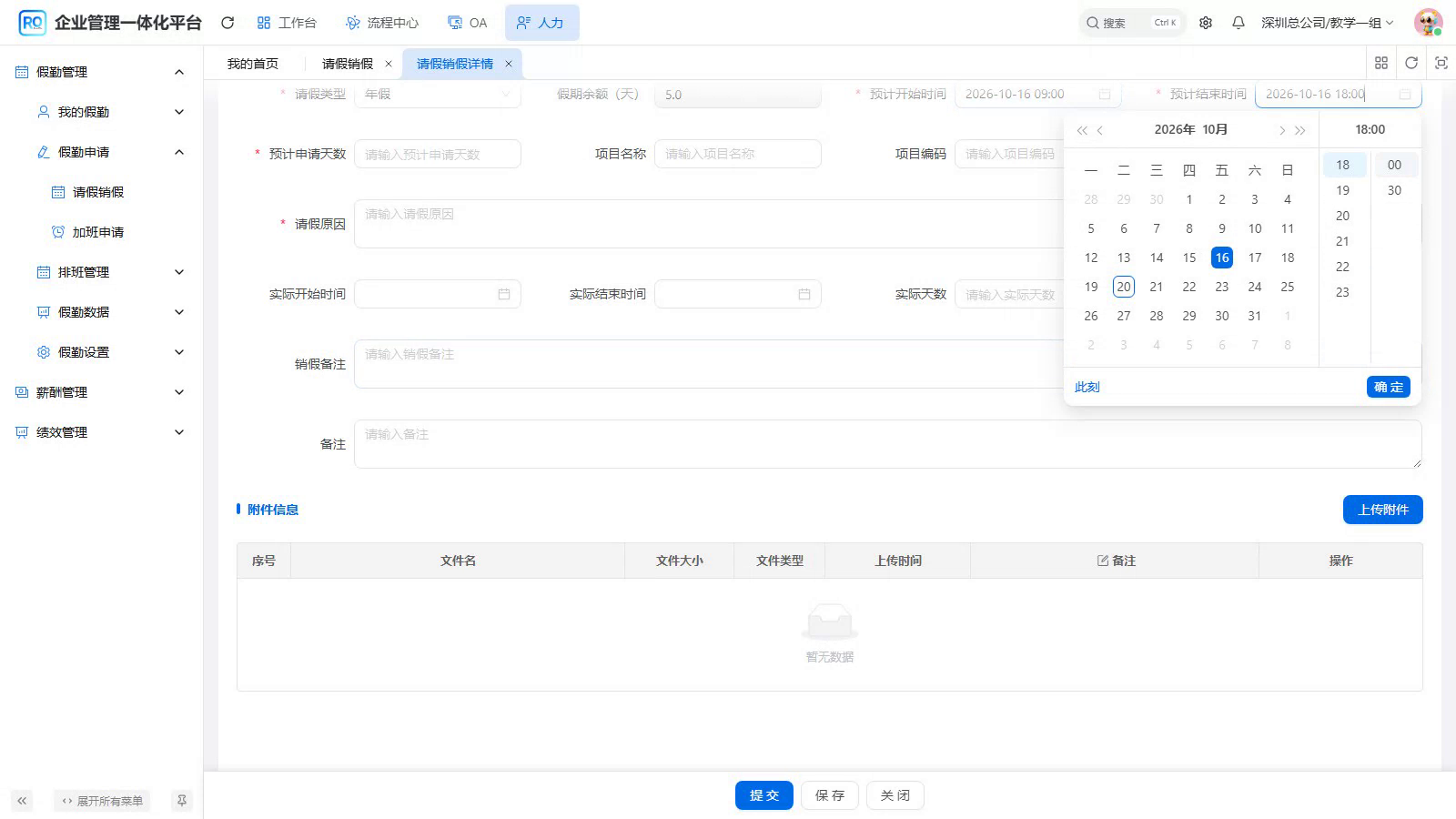This screenshot has height=819, width=1456.
Task: Open the notification bell
Action: [1239, 23]
